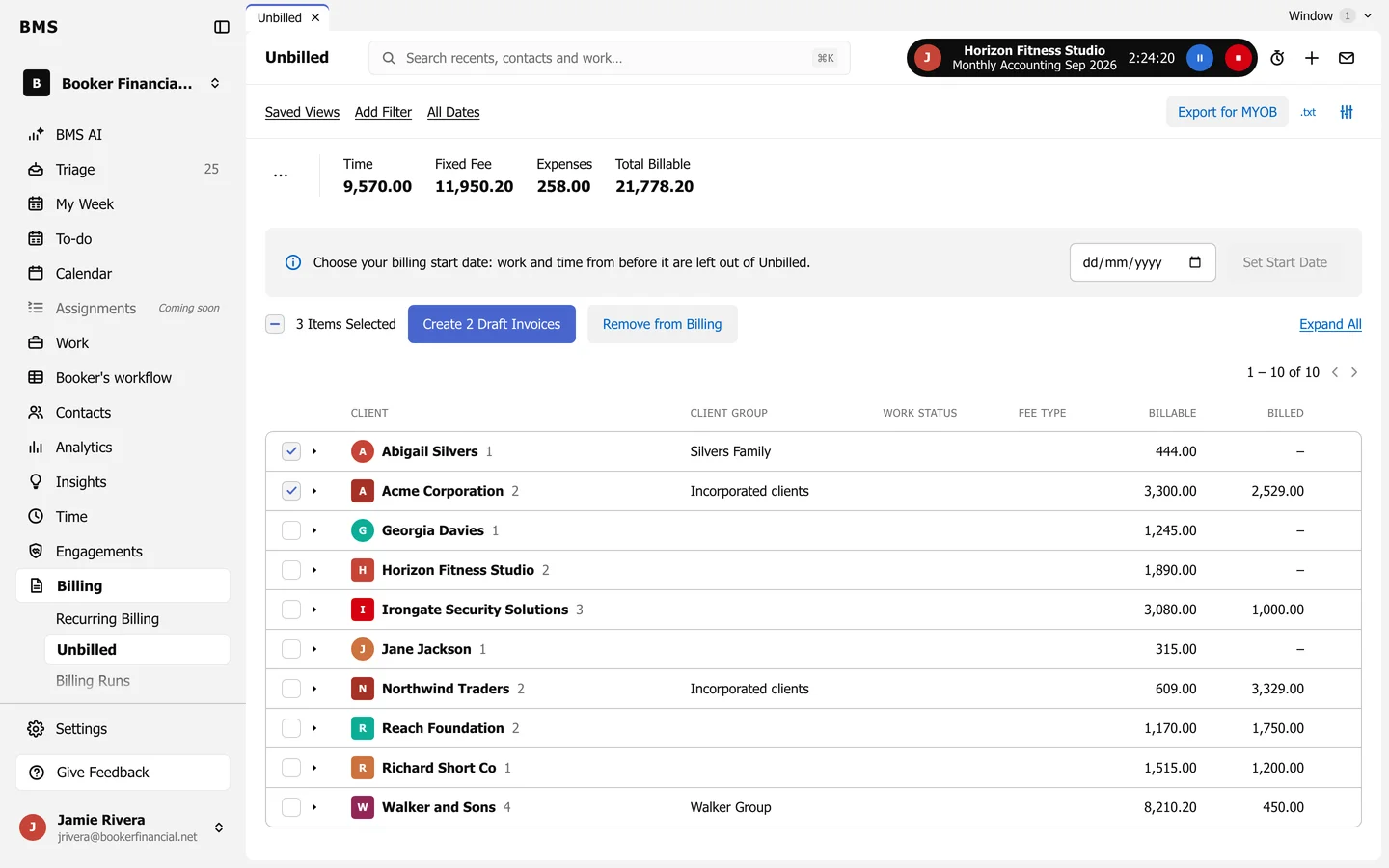Open Engagements in the sidebar

click(x=123, y=552)
